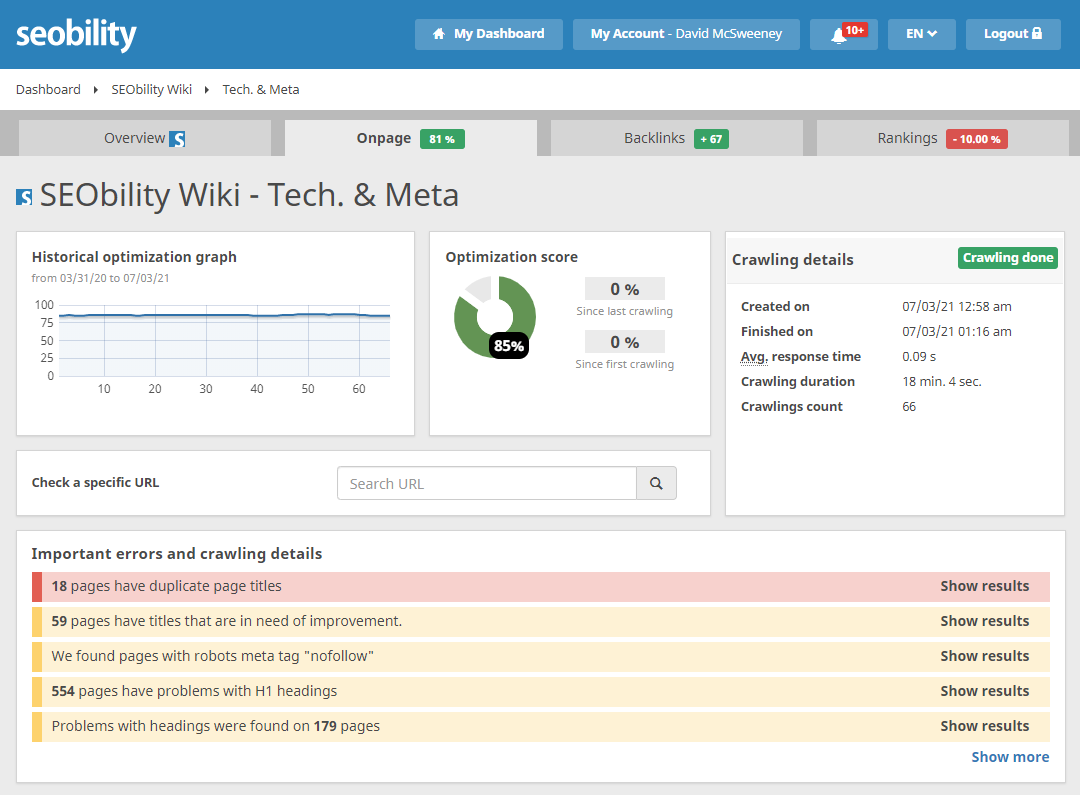Screen dimensions: 1080x795
Task: Click the lock icon on Logout
Action: click(1037, 34)
